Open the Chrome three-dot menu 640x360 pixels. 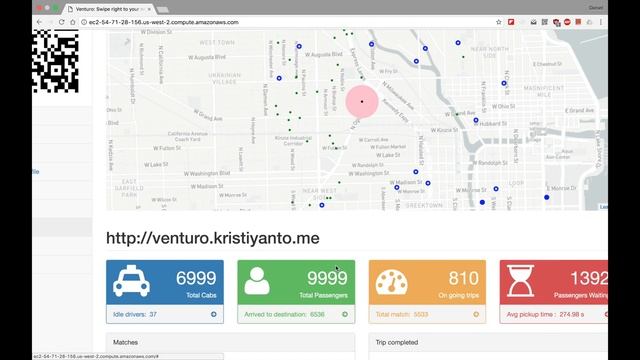(x=601, y=22)
